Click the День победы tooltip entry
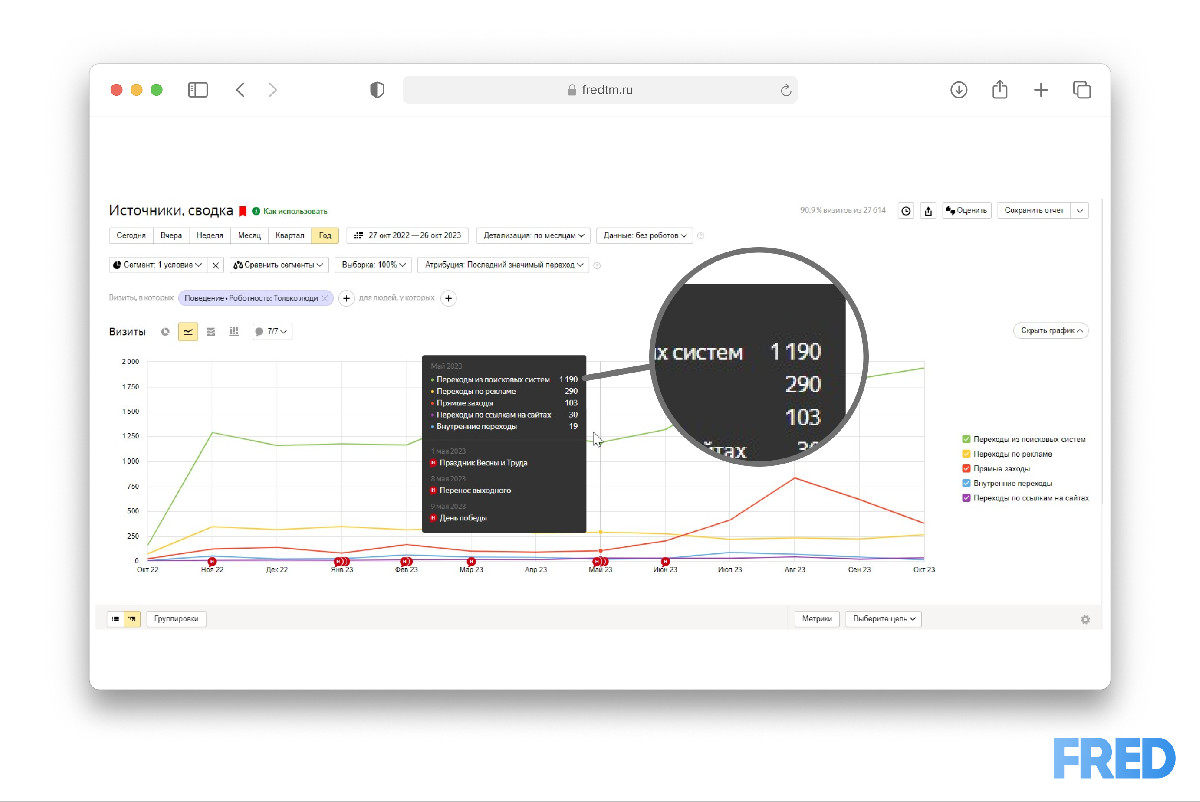Viewport: 1200px width, 802px height. click(458, 518)
